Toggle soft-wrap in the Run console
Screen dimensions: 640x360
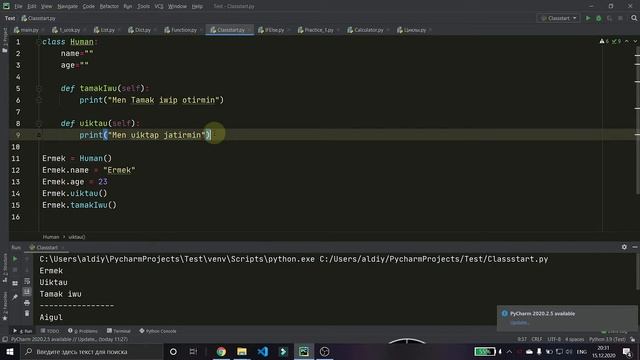pyautogui.click(x=27, y=281)
